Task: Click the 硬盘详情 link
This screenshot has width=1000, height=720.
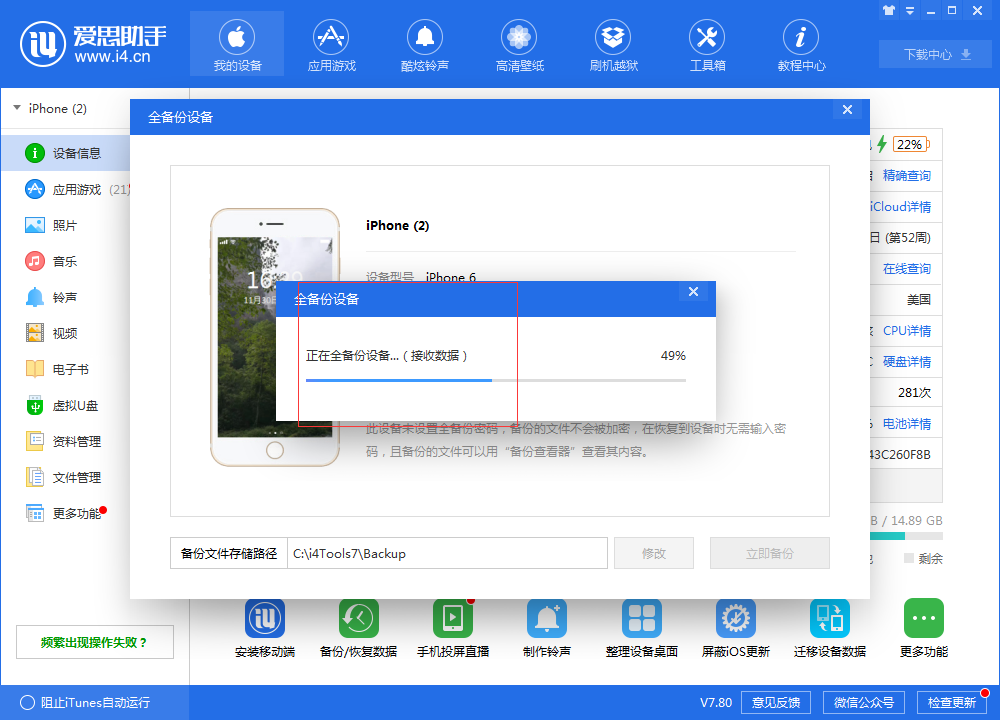Action: point(906,362)
